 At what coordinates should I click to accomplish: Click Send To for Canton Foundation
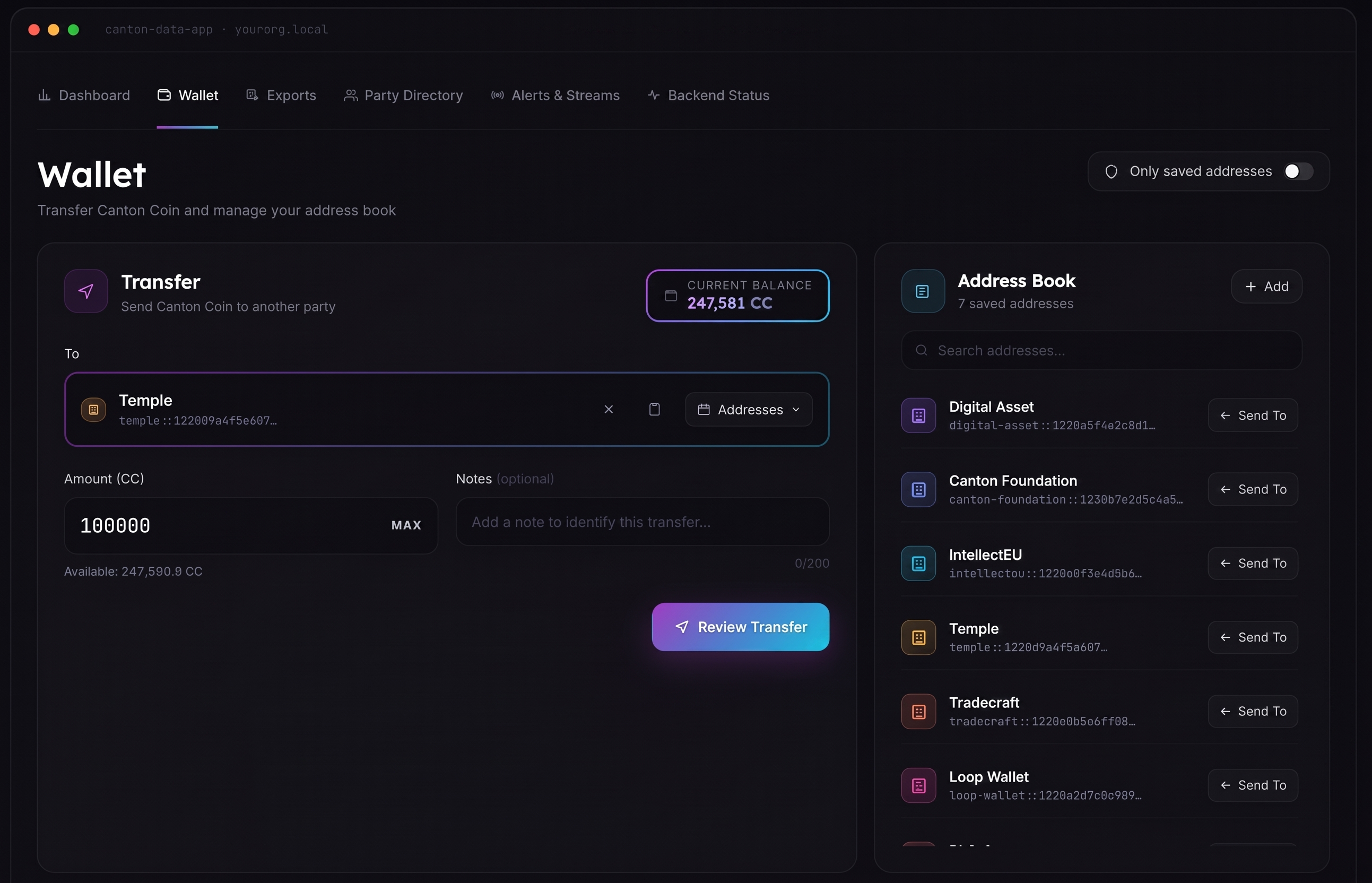[1253, 489]
